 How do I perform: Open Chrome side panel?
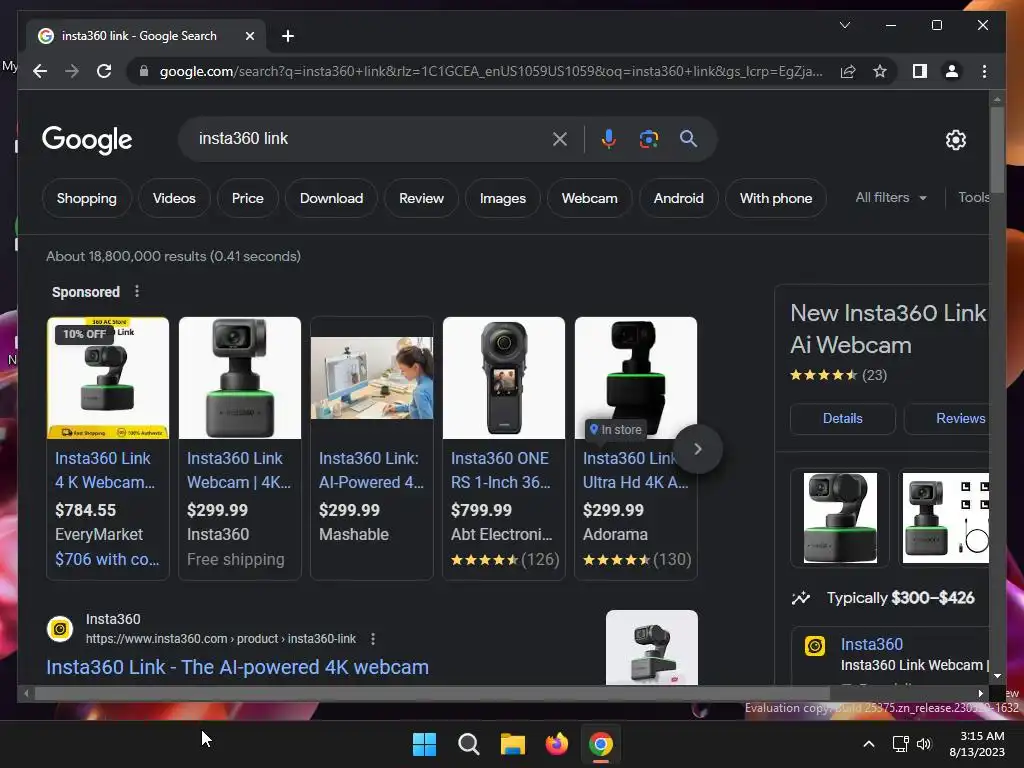click(x=920, y=71)
